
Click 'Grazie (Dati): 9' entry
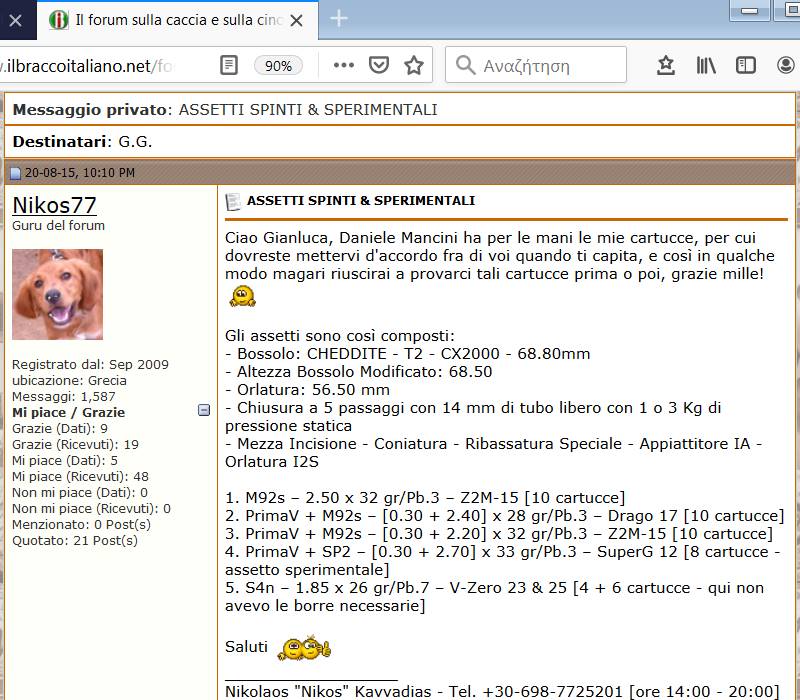click(60, 429)
